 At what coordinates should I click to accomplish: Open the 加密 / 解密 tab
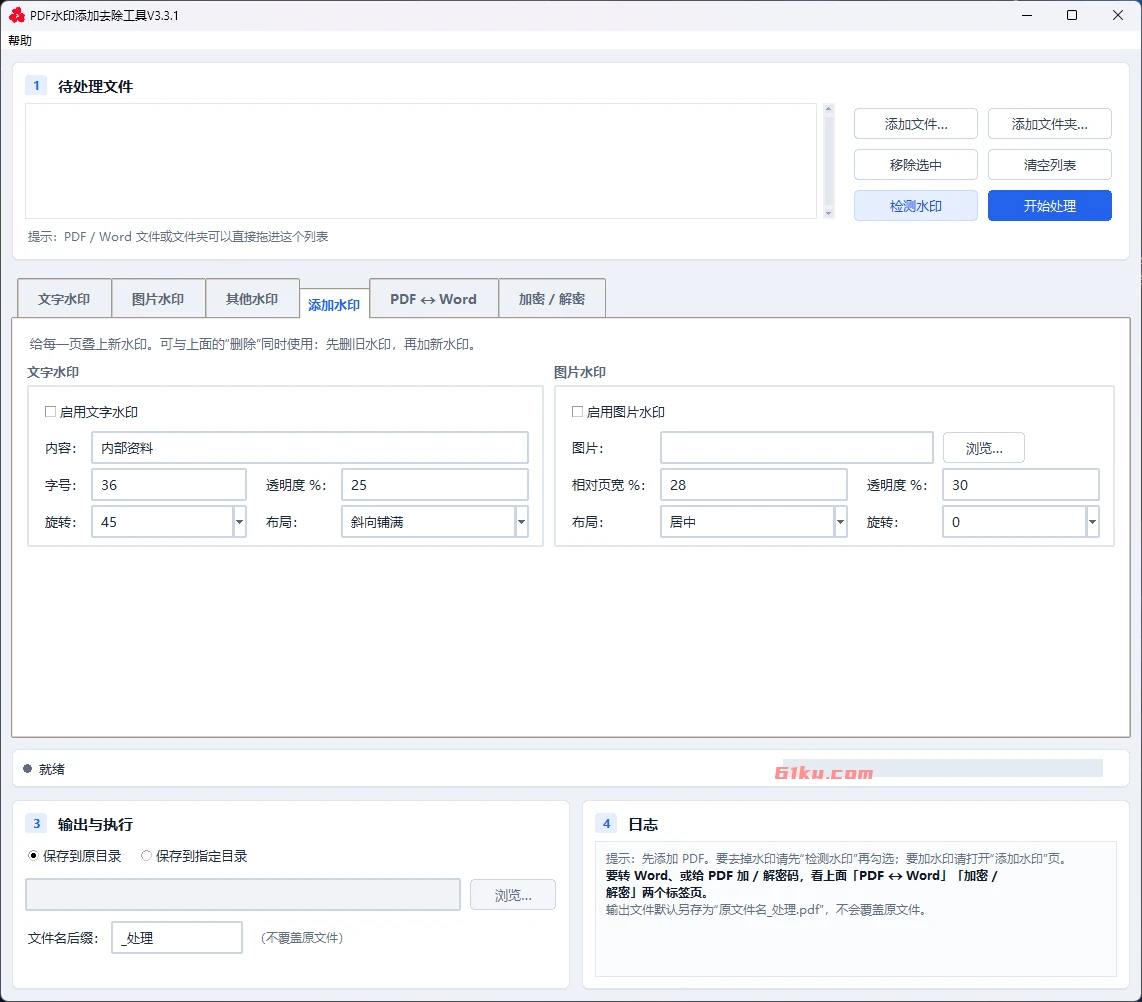point(551,299)
